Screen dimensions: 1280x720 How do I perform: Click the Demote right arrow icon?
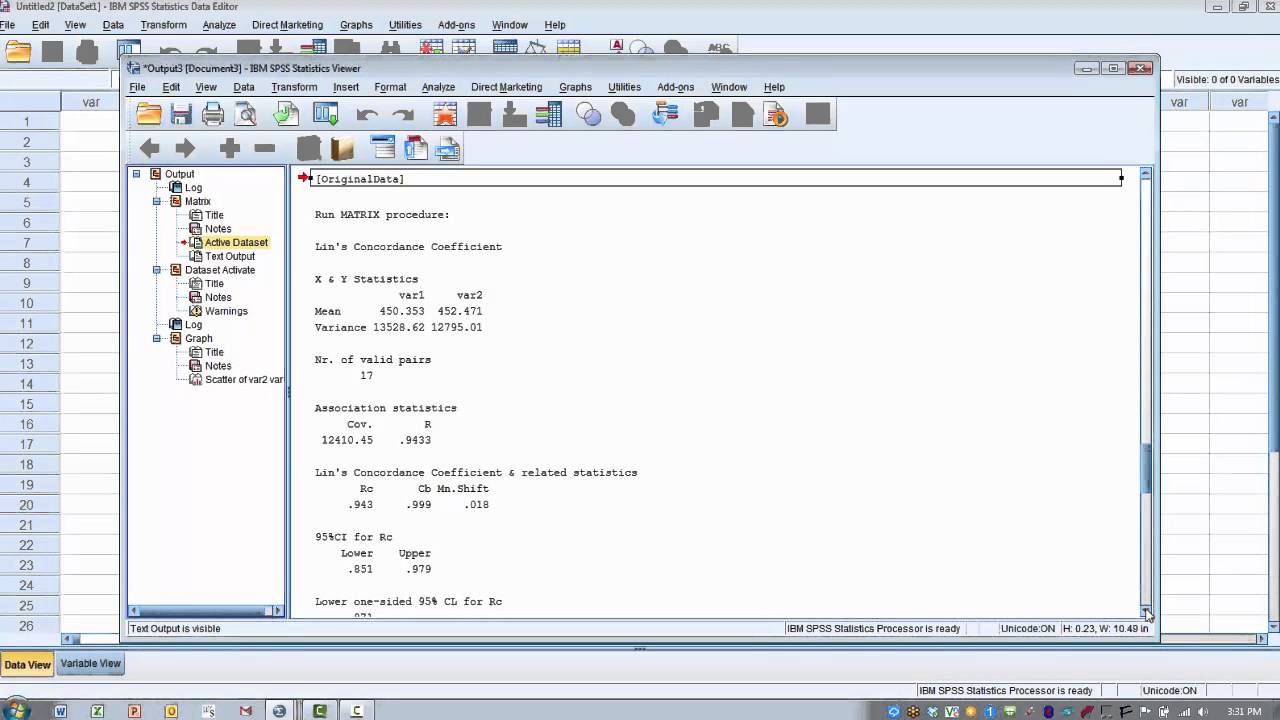click(x=186, y=149)
